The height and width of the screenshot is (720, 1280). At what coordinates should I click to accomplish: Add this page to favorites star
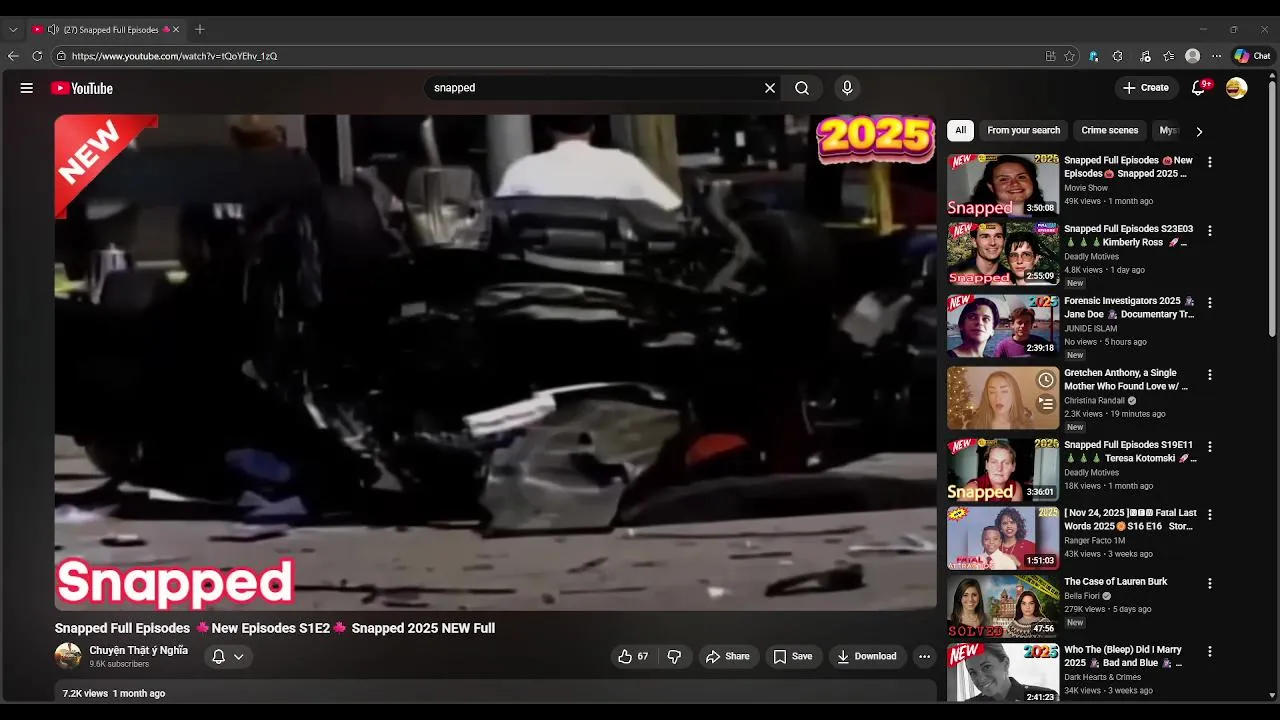(x=1069, y=56)
